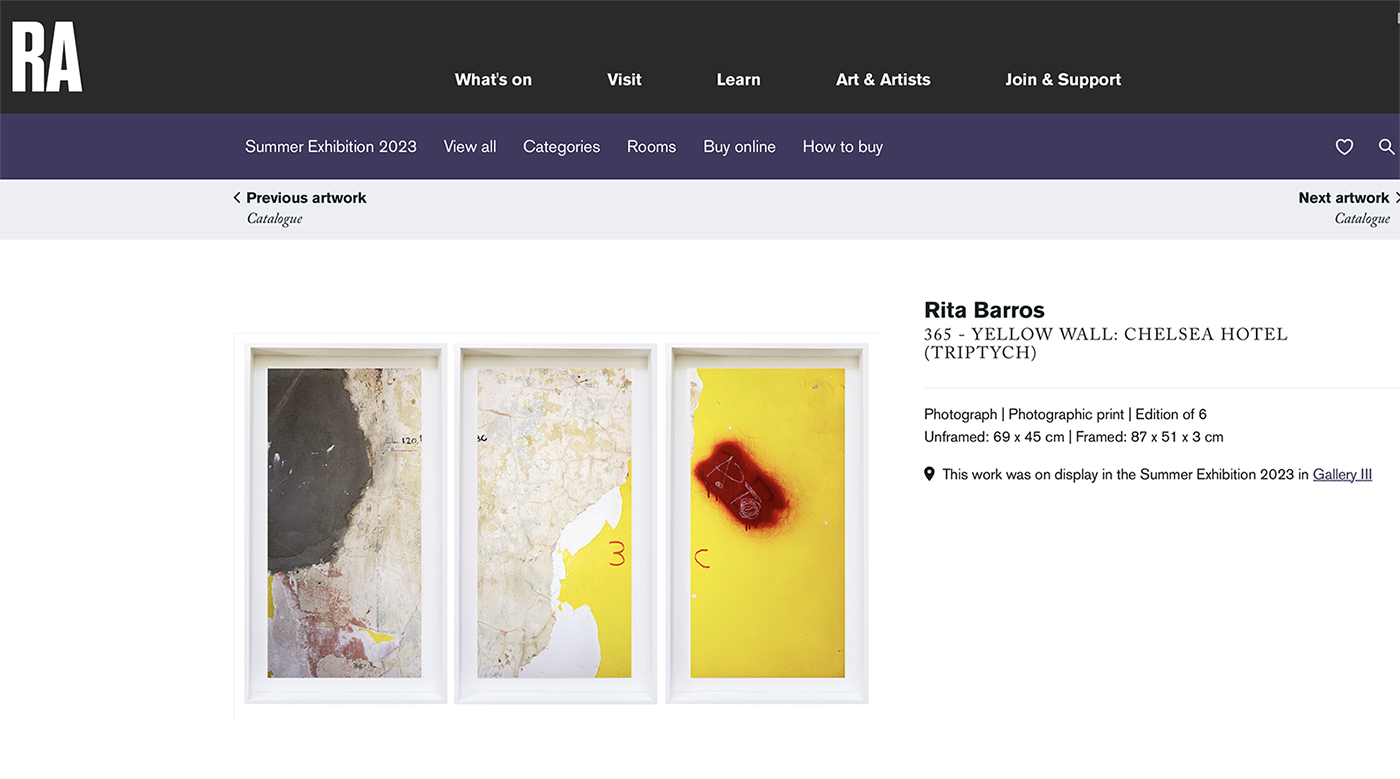Go to Buy online
1400x779 pixels.
[x=739, y=147]
